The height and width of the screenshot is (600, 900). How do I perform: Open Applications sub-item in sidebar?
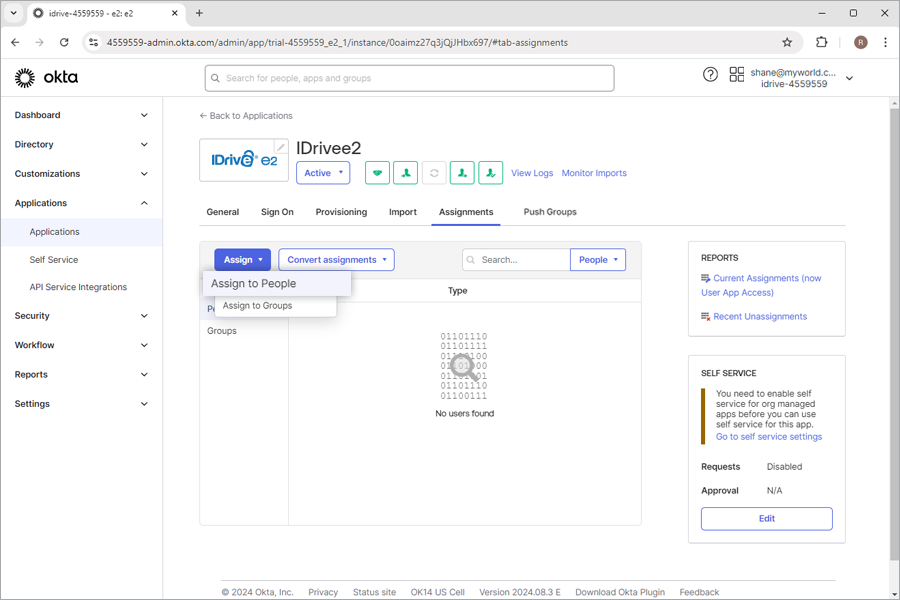click(82, 232)
